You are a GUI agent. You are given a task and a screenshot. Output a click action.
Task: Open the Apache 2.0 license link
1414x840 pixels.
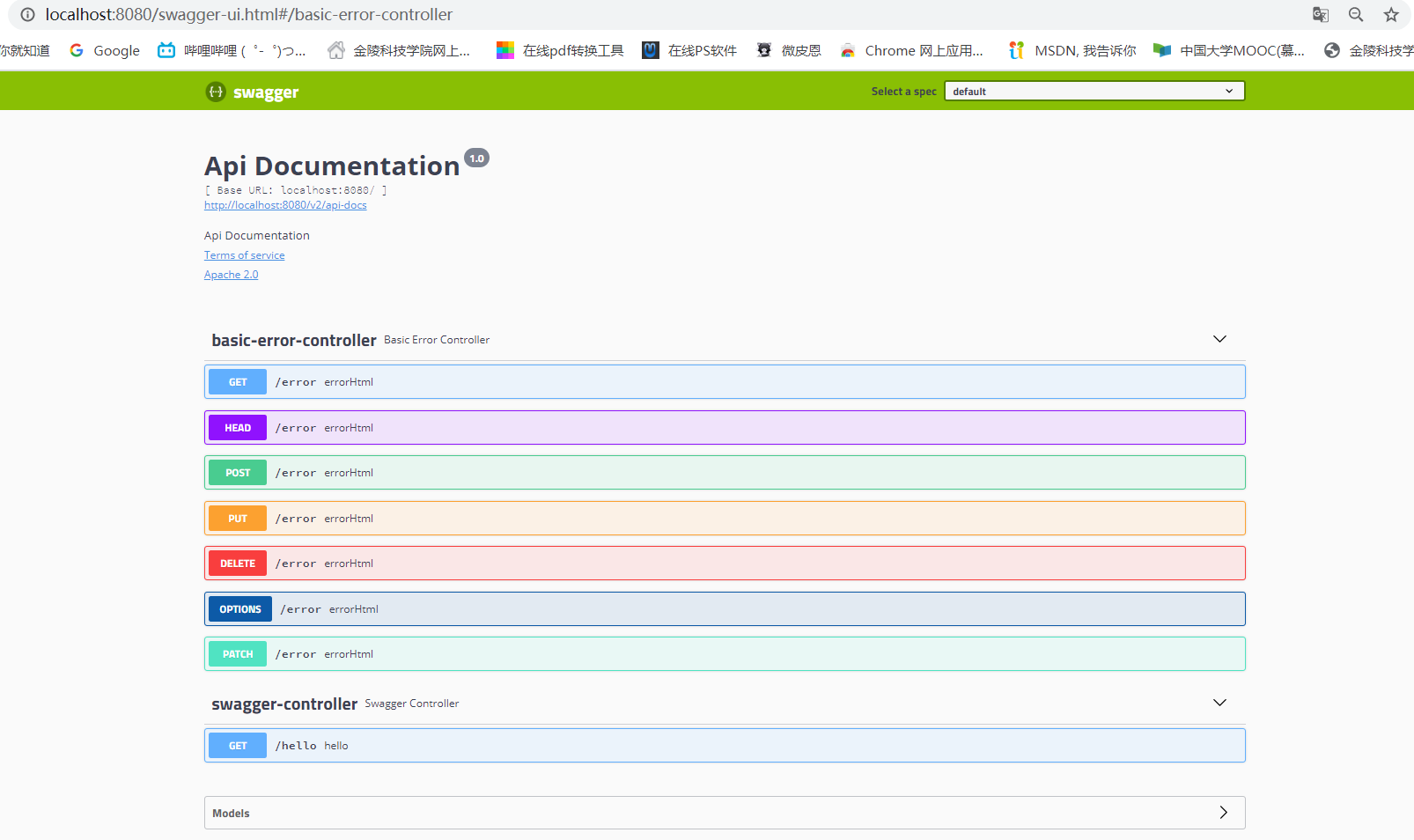pos(232,275)
